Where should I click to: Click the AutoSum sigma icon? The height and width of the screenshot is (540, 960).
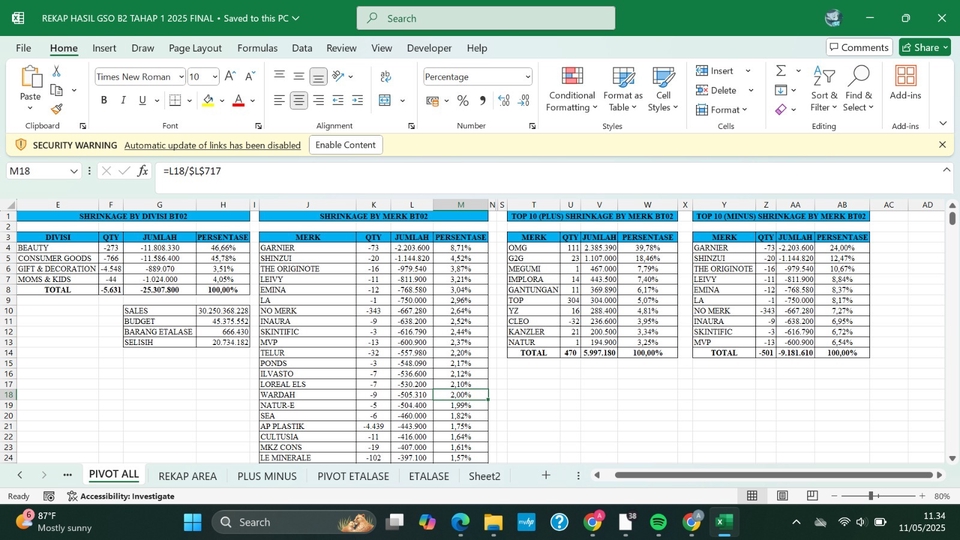[781, 70]
